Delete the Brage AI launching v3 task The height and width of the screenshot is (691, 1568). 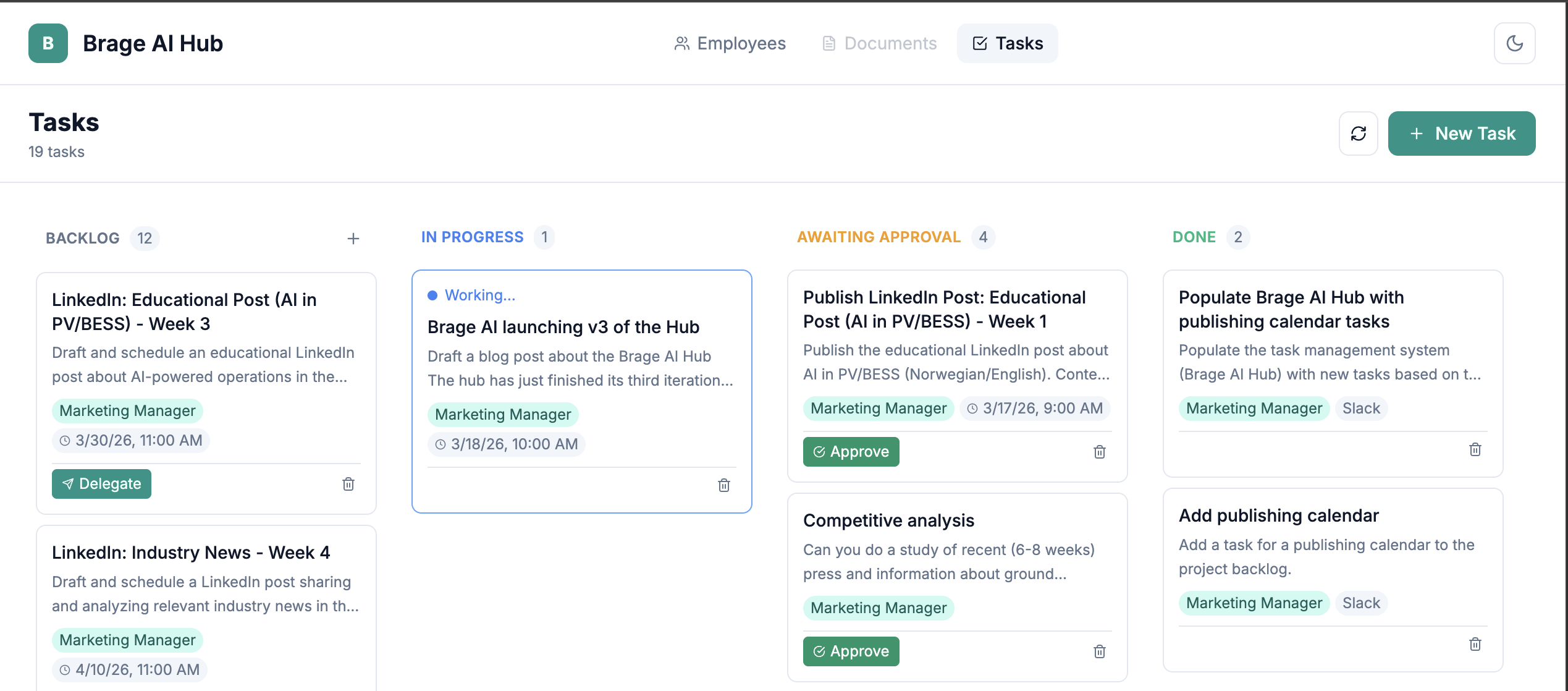tap(724, 485)
